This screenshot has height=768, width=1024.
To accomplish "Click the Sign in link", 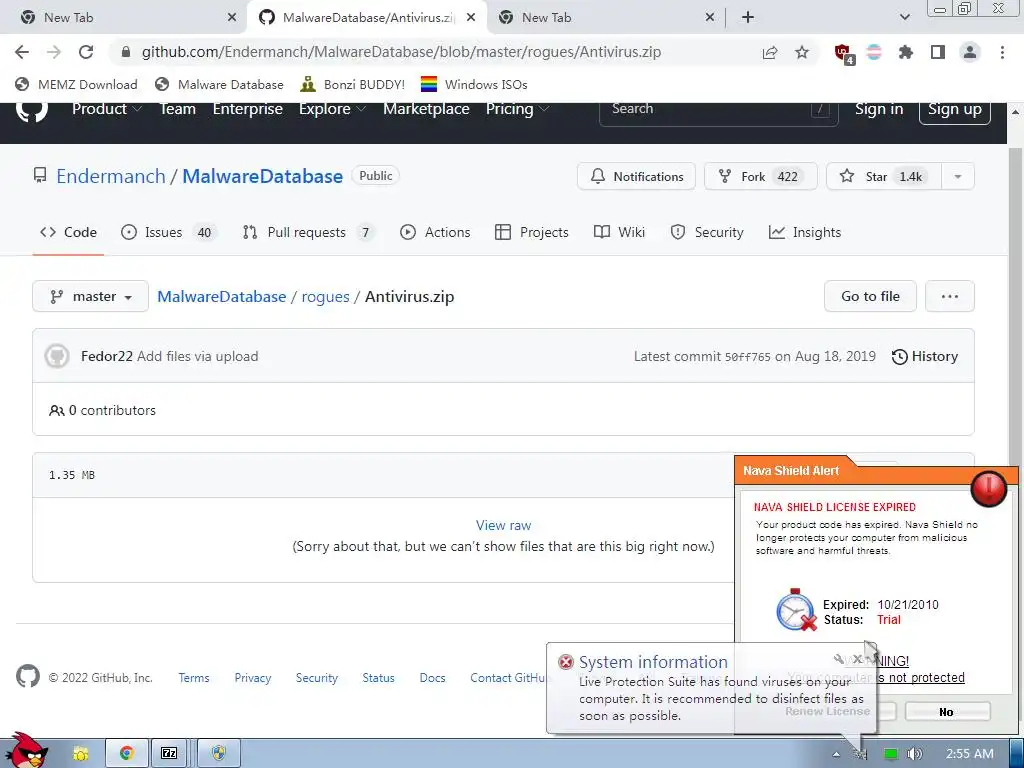I will (x=879, y=109).
